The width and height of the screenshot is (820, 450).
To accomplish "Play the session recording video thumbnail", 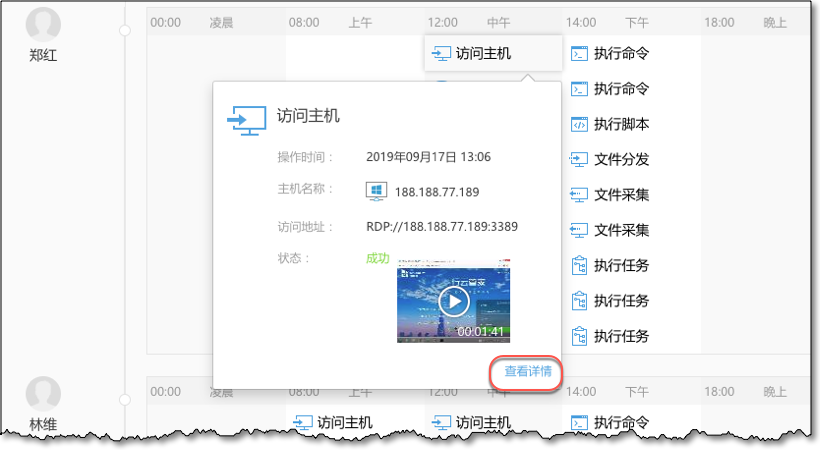I will [x=453, y=301].
